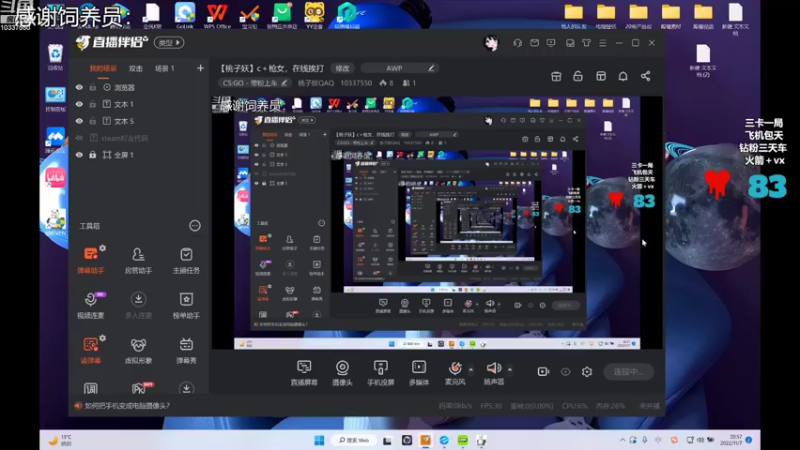Open the 词 lyrics tool in toolbox

[91, 389]
